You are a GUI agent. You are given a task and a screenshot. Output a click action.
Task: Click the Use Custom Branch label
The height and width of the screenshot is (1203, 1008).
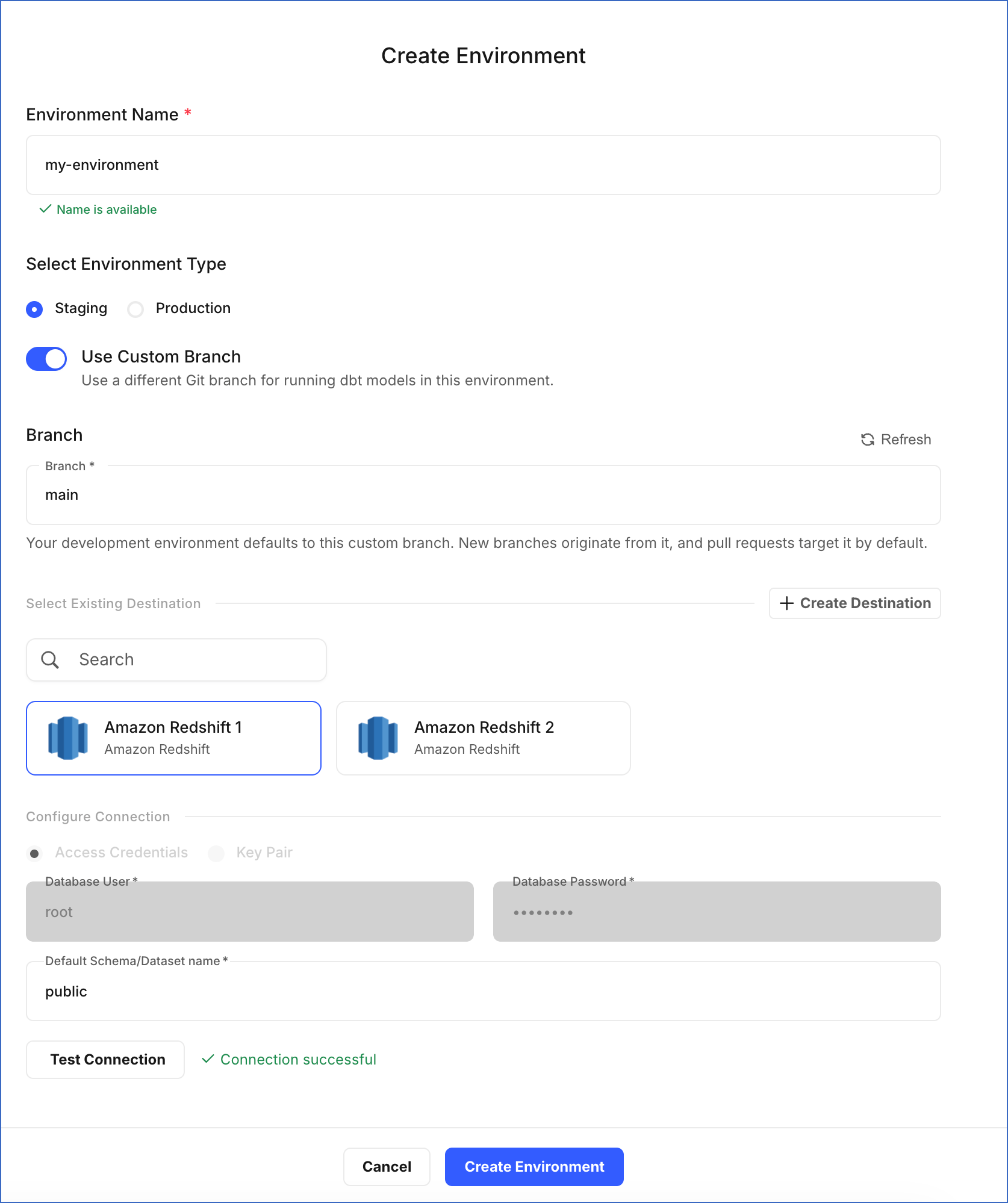(x=161, y=356)
